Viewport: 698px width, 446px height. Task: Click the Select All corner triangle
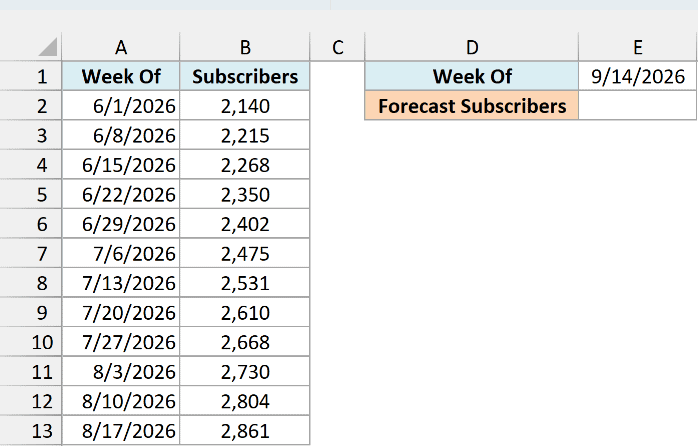[48, 47]
